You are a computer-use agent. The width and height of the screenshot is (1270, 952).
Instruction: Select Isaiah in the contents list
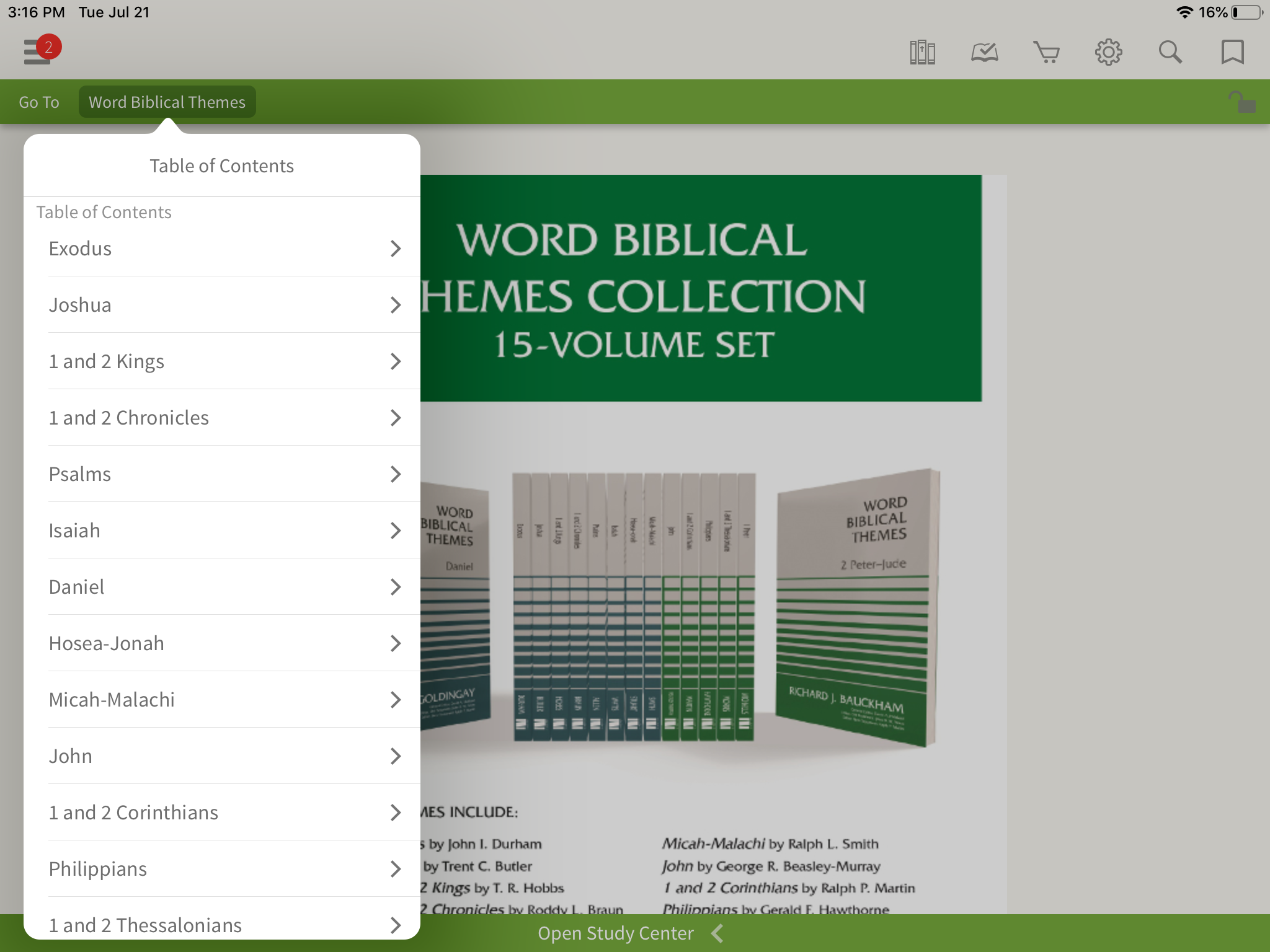click(222, 531)
